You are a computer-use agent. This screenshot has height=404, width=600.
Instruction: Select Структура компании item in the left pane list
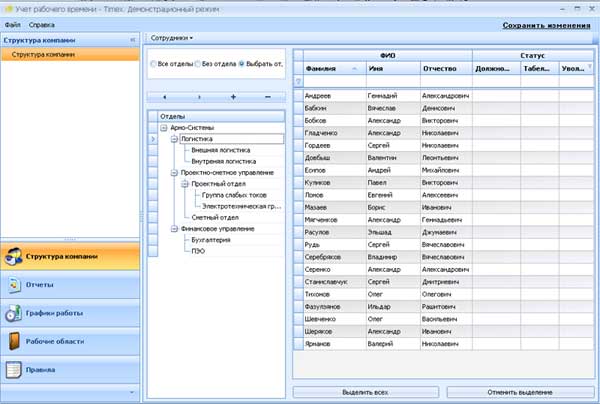click(x=70, y=54)
